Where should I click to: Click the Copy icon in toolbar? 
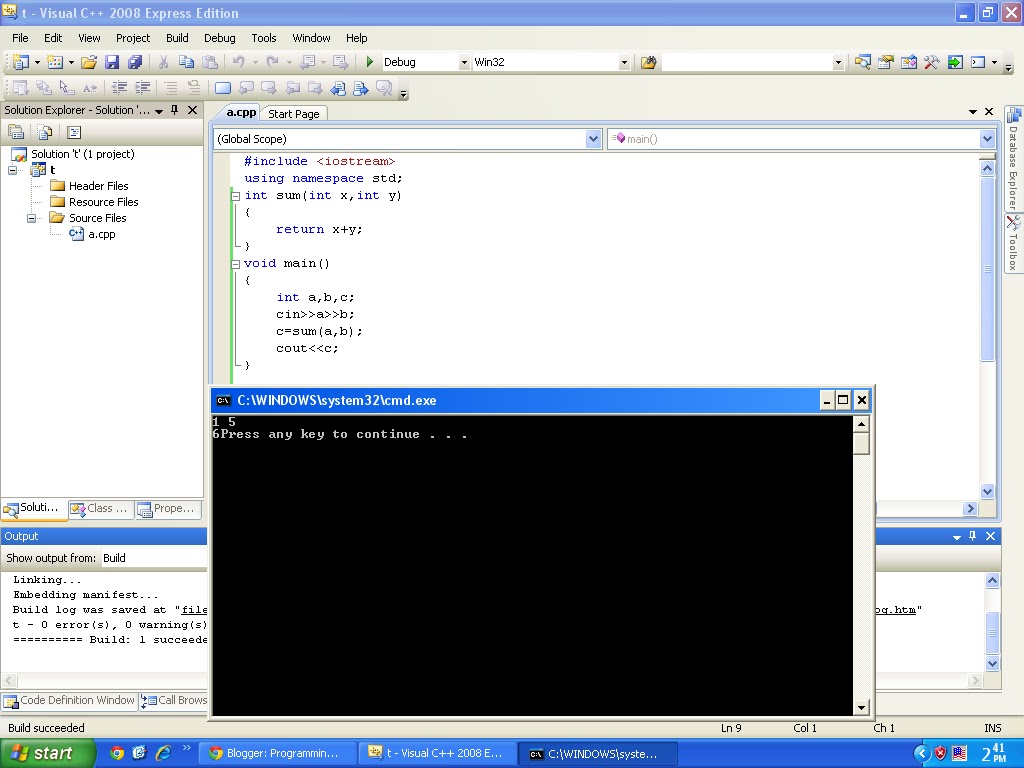pyautogui.click(x=186, y=62)
